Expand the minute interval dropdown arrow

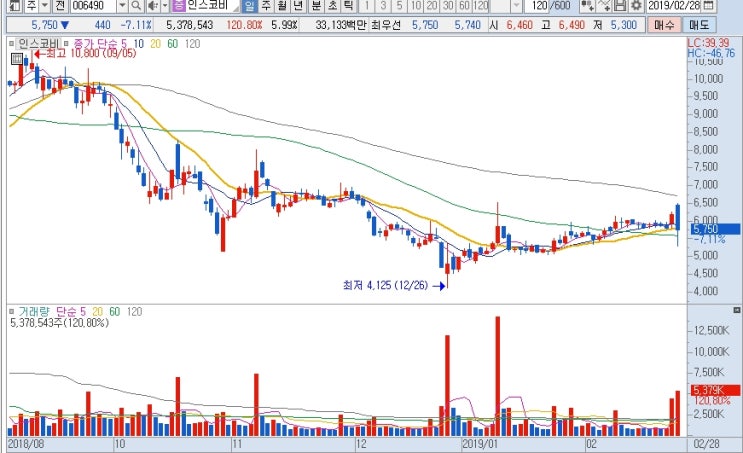[516, 6]
